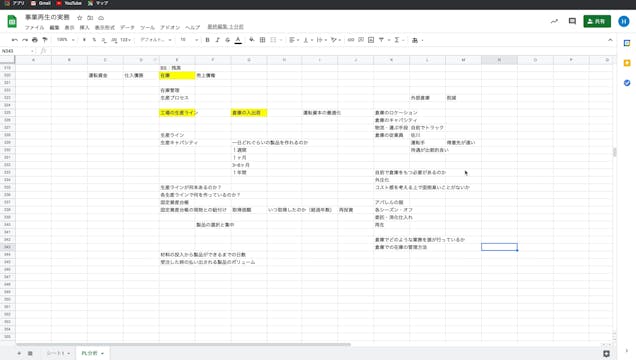Open the font family dropdown
The width and height of the screenshot is (636, 360).
[156, 40]
